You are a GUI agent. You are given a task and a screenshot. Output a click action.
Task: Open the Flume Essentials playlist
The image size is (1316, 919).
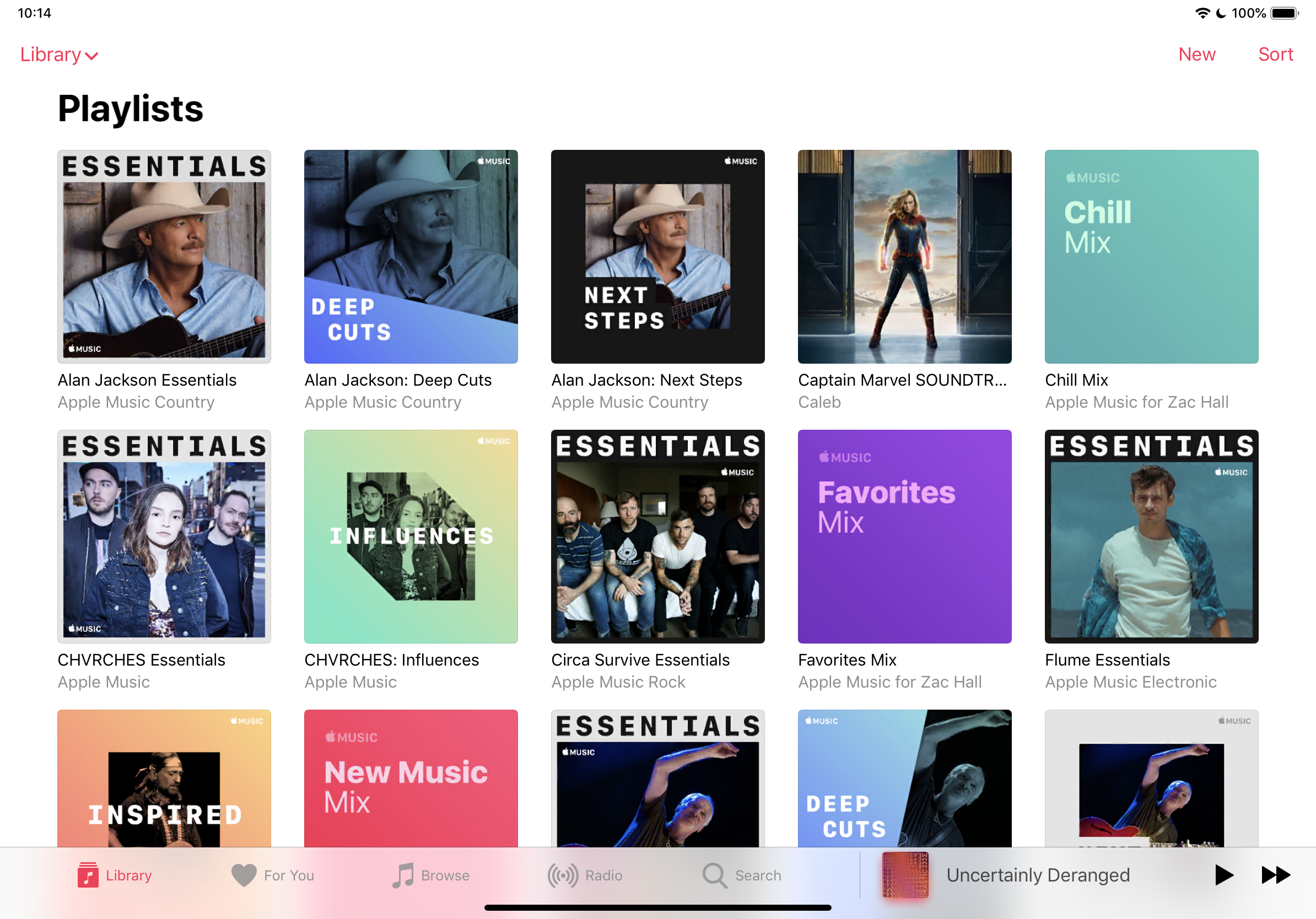tap(1150, 536)
